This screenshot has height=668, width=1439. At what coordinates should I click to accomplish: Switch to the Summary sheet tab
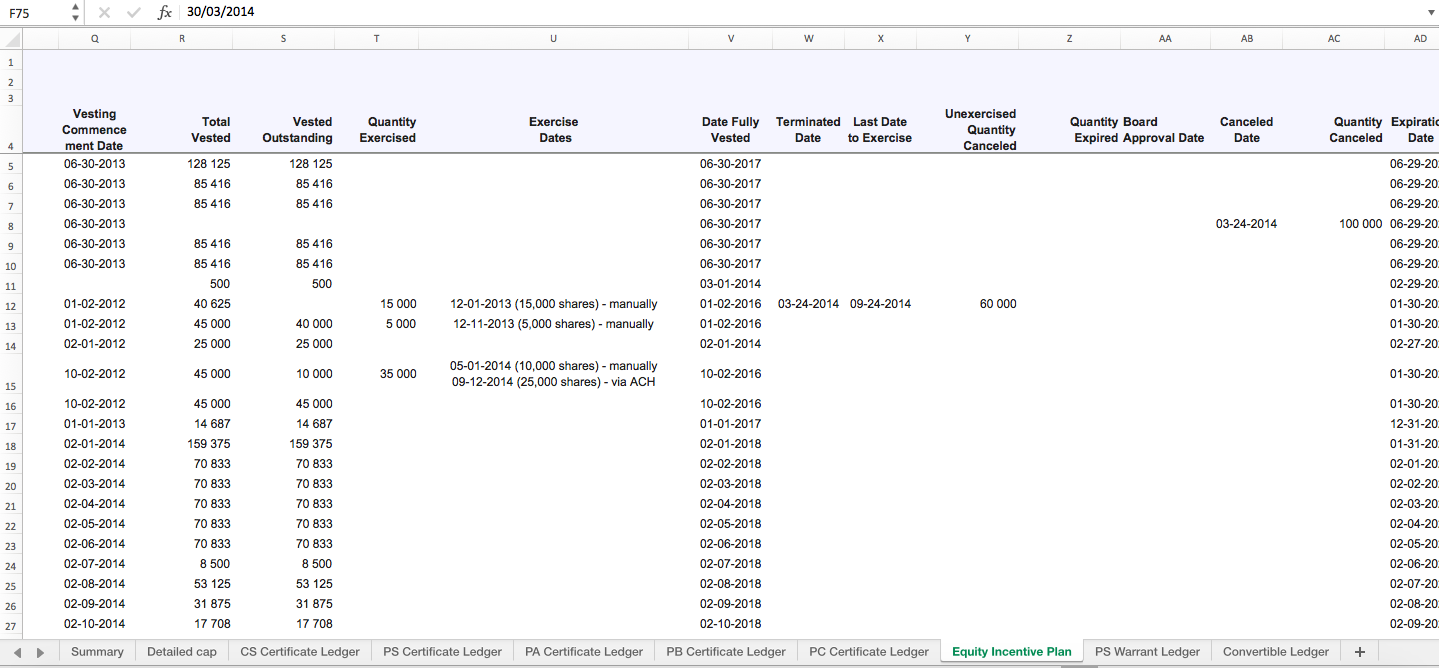click(97, 652)
